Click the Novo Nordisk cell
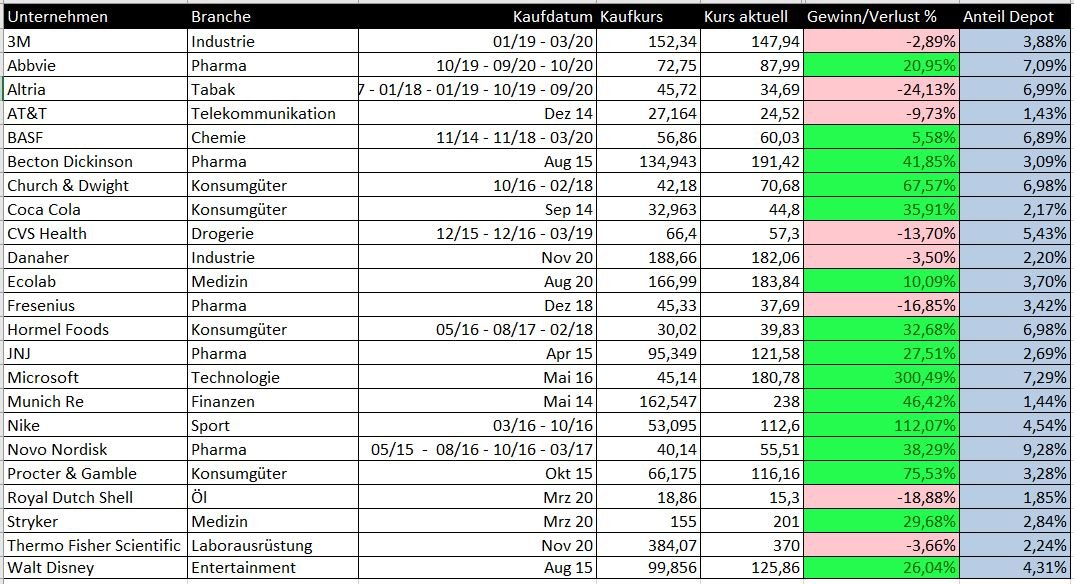This screenshot has width=1074, height=584. (x=56, y=450)
